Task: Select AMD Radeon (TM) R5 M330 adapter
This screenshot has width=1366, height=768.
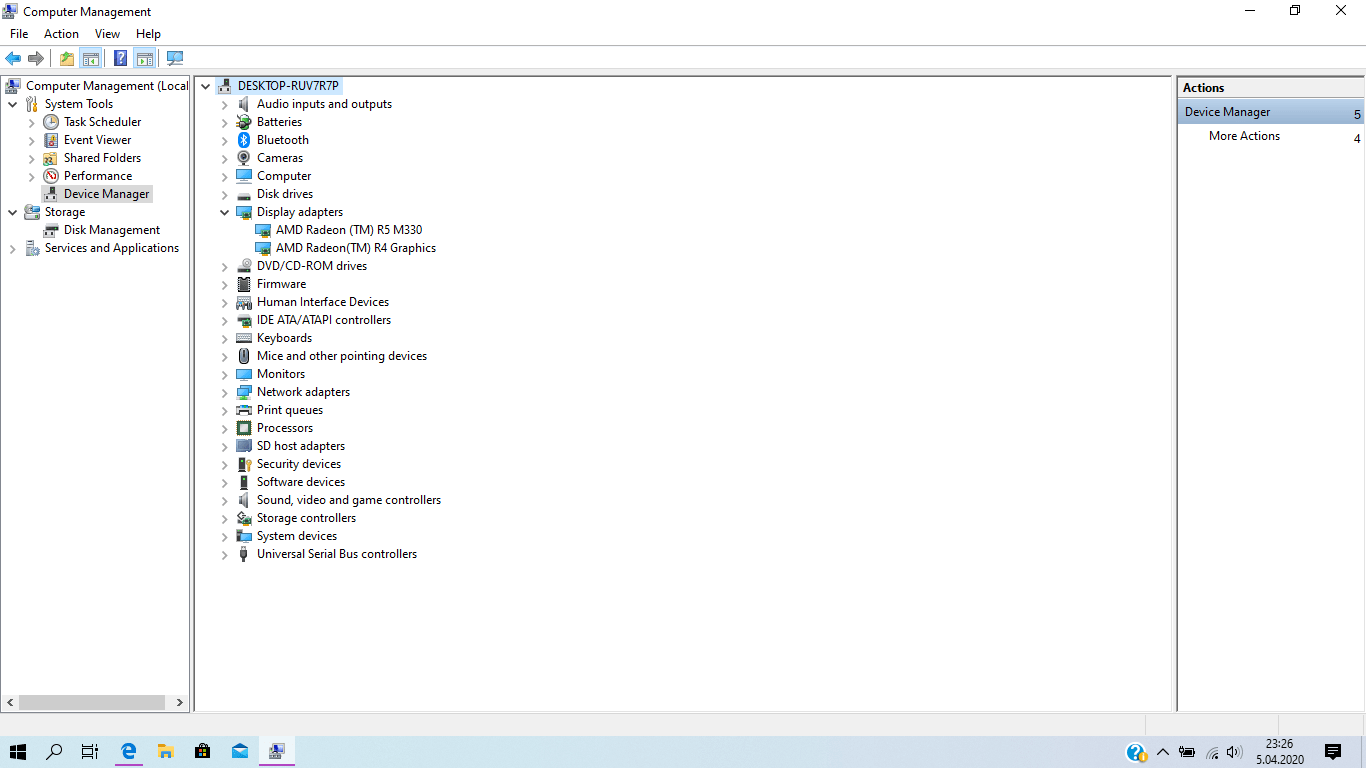Action: pyautogui.click(x=349, y=230)
